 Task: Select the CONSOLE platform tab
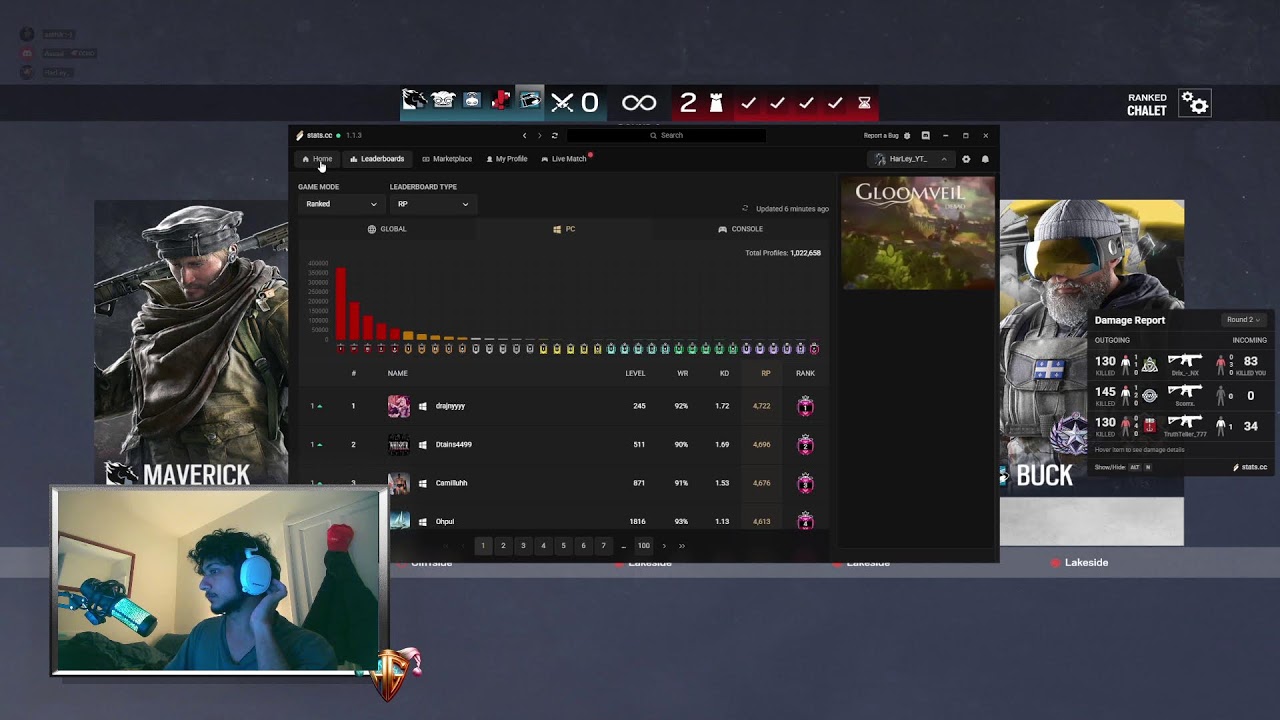coord(741,229)
